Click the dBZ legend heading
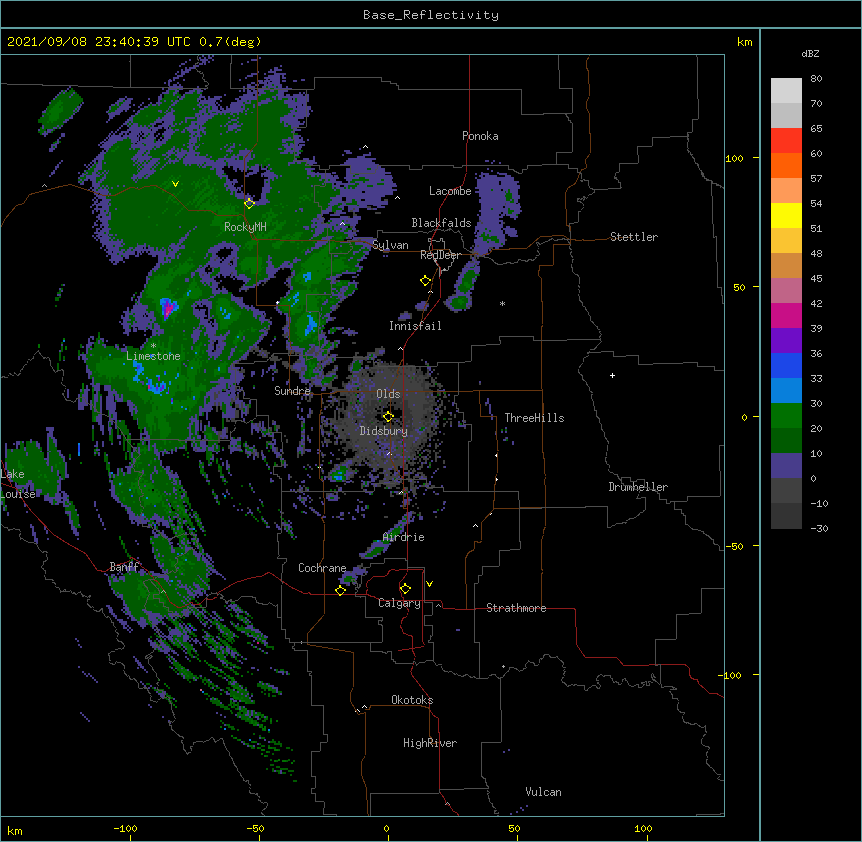 (x=810, y=54)
